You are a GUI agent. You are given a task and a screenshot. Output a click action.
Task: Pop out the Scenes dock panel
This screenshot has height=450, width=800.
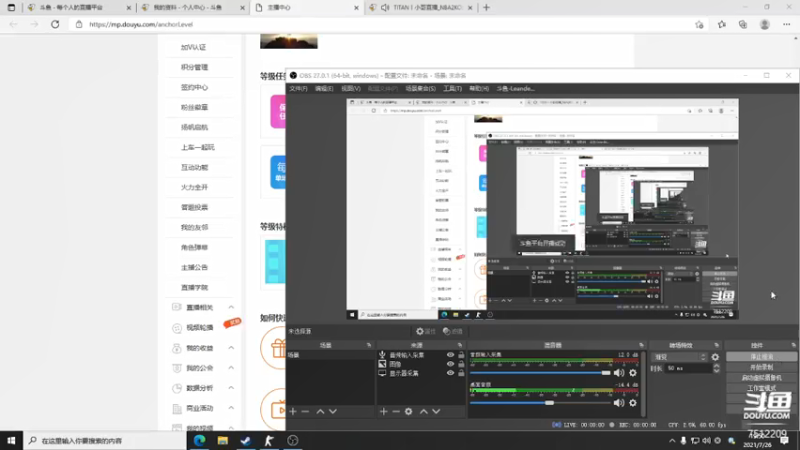(369, 345)
